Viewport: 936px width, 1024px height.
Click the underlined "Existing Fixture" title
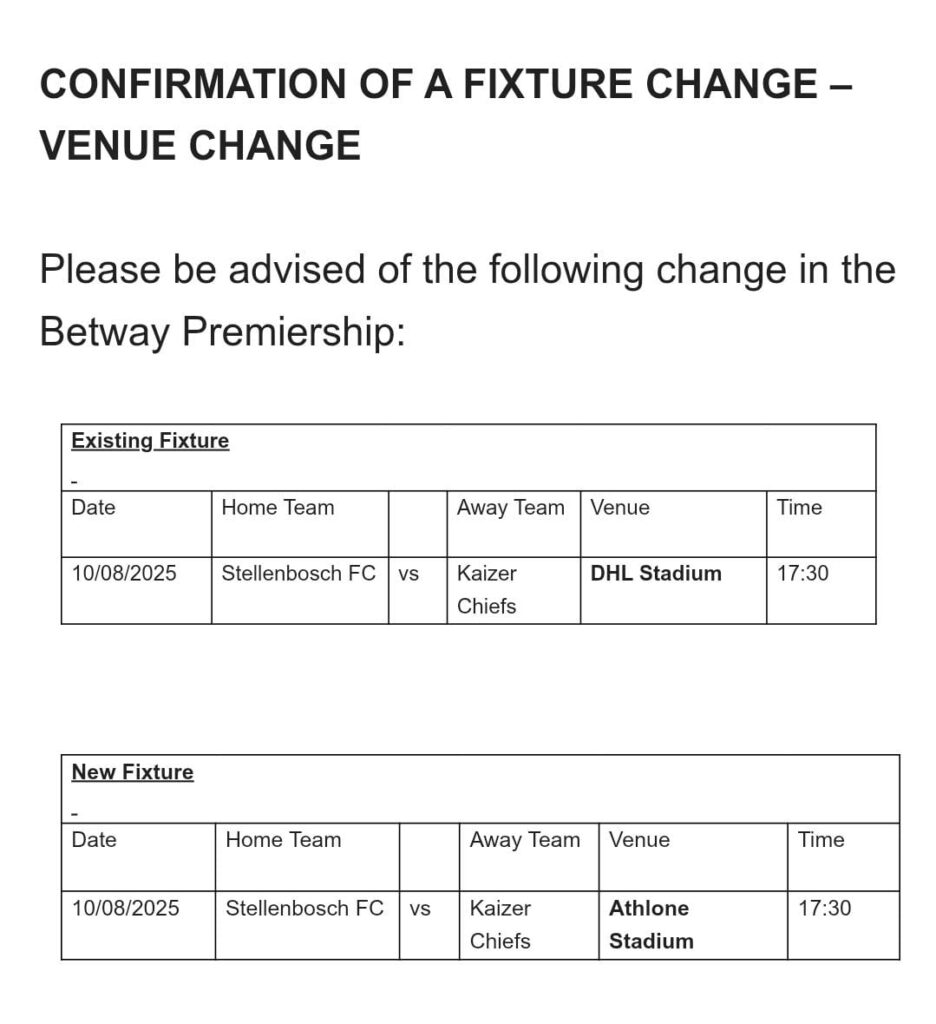[x=150, y=441]
